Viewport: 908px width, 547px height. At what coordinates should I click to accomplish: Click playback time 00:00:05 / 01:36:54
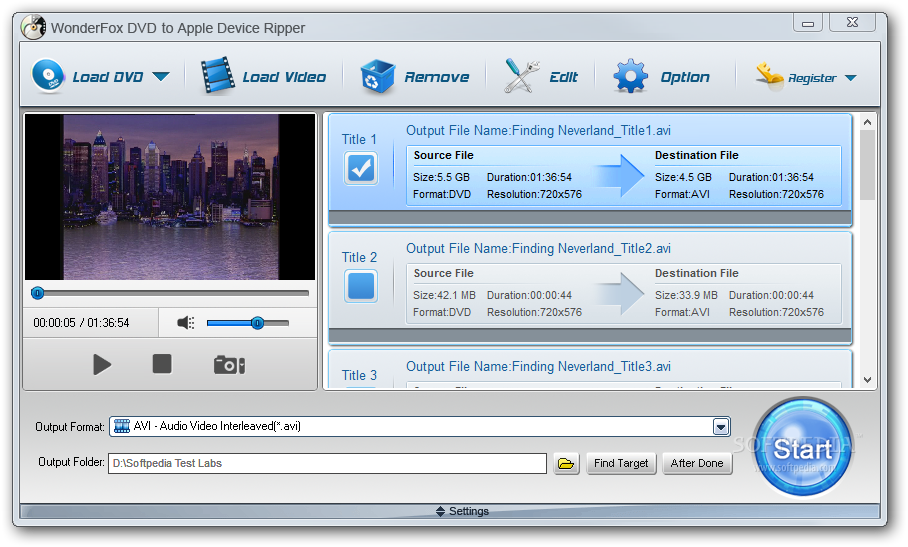point(81,323)
